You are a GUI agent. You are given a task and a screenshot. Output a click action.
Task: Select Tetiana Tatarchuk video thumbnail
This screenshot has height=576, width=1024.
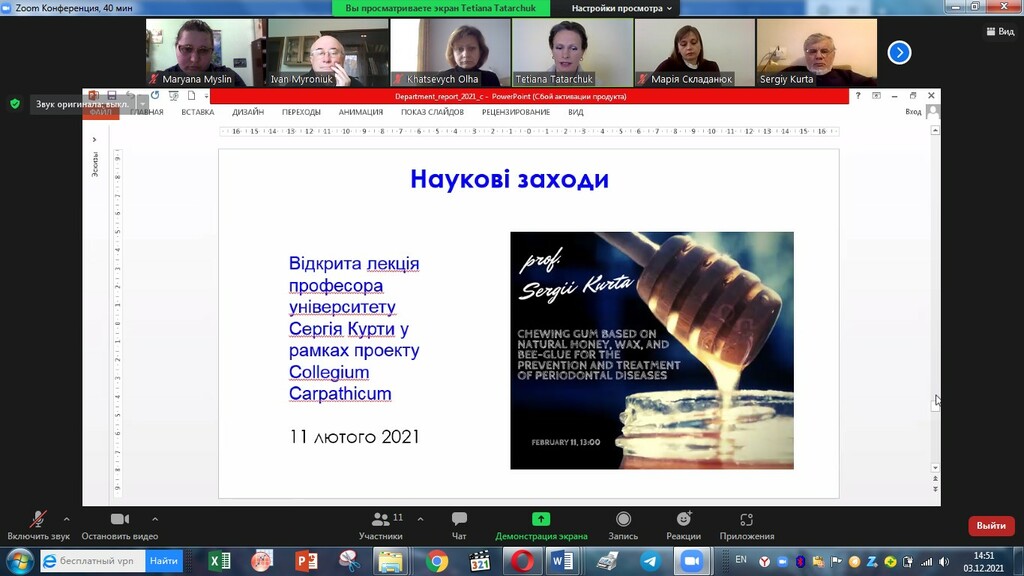tap(573, 52)
